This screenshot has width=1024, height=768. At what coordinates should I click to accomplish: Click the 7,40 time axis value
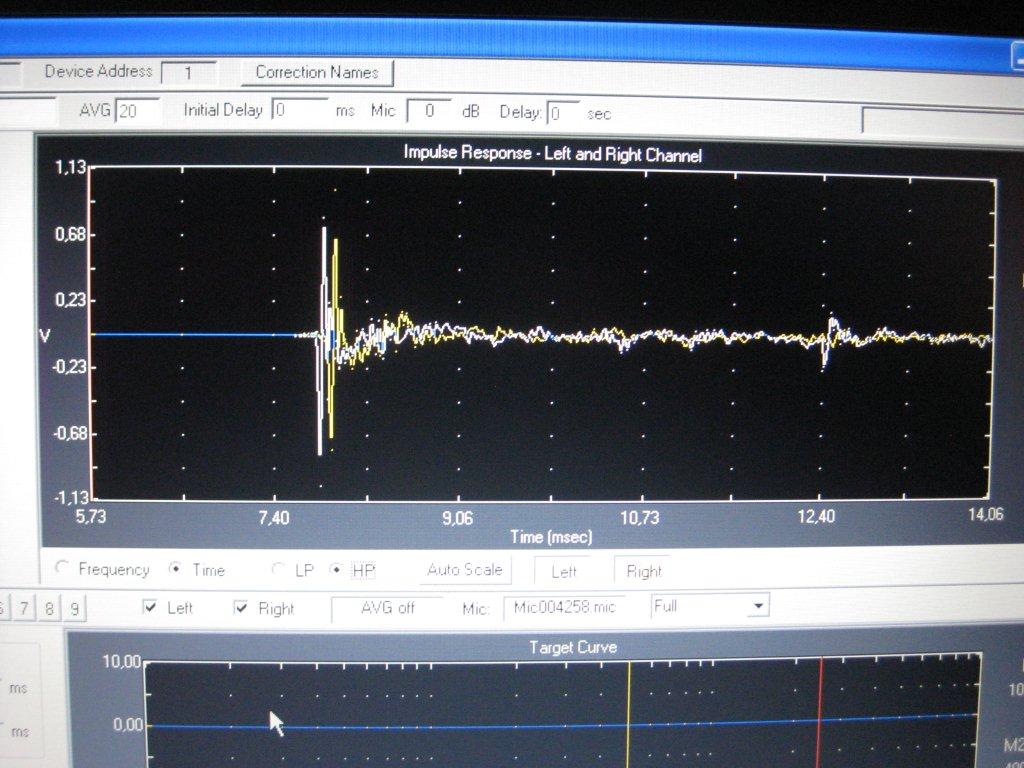(274, 518)
